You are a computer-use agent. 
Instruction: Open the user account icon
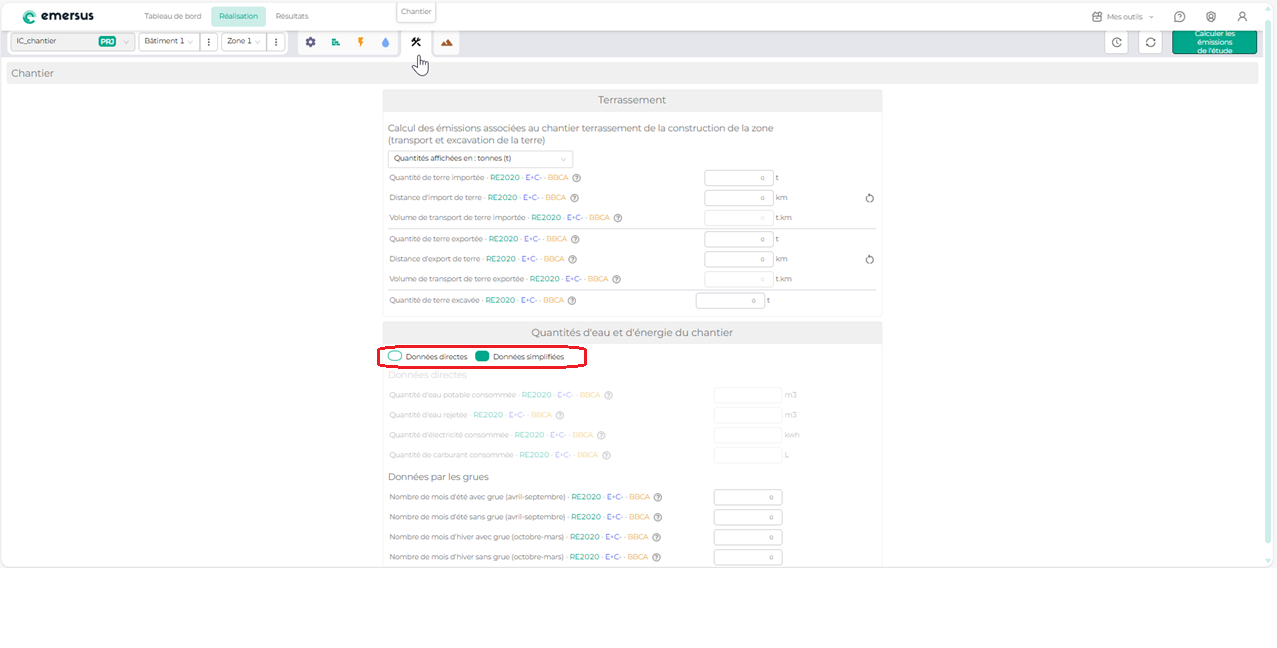(1242, 17)
